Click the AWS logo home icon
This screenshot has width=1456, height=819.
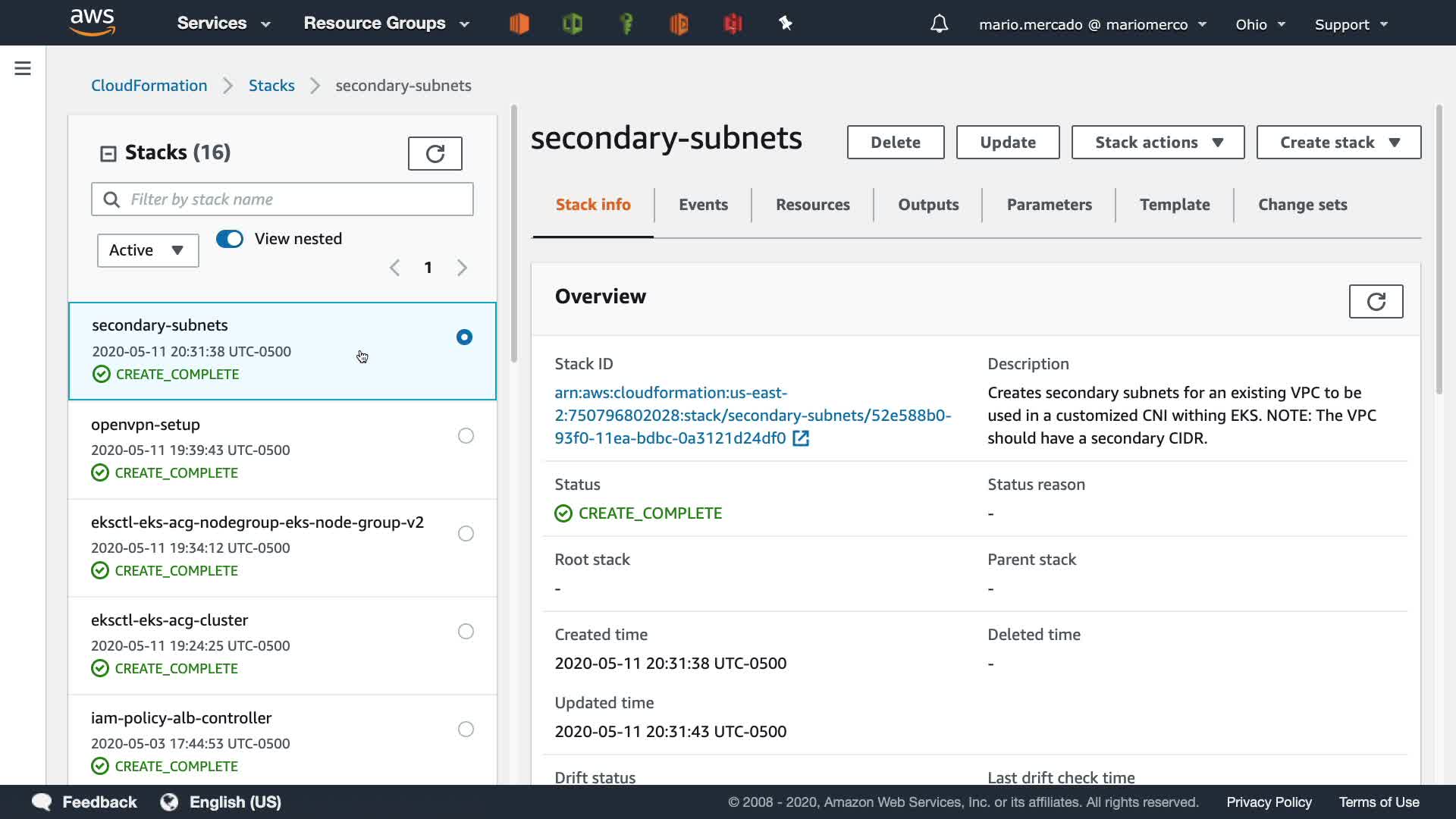pos(93,23)
